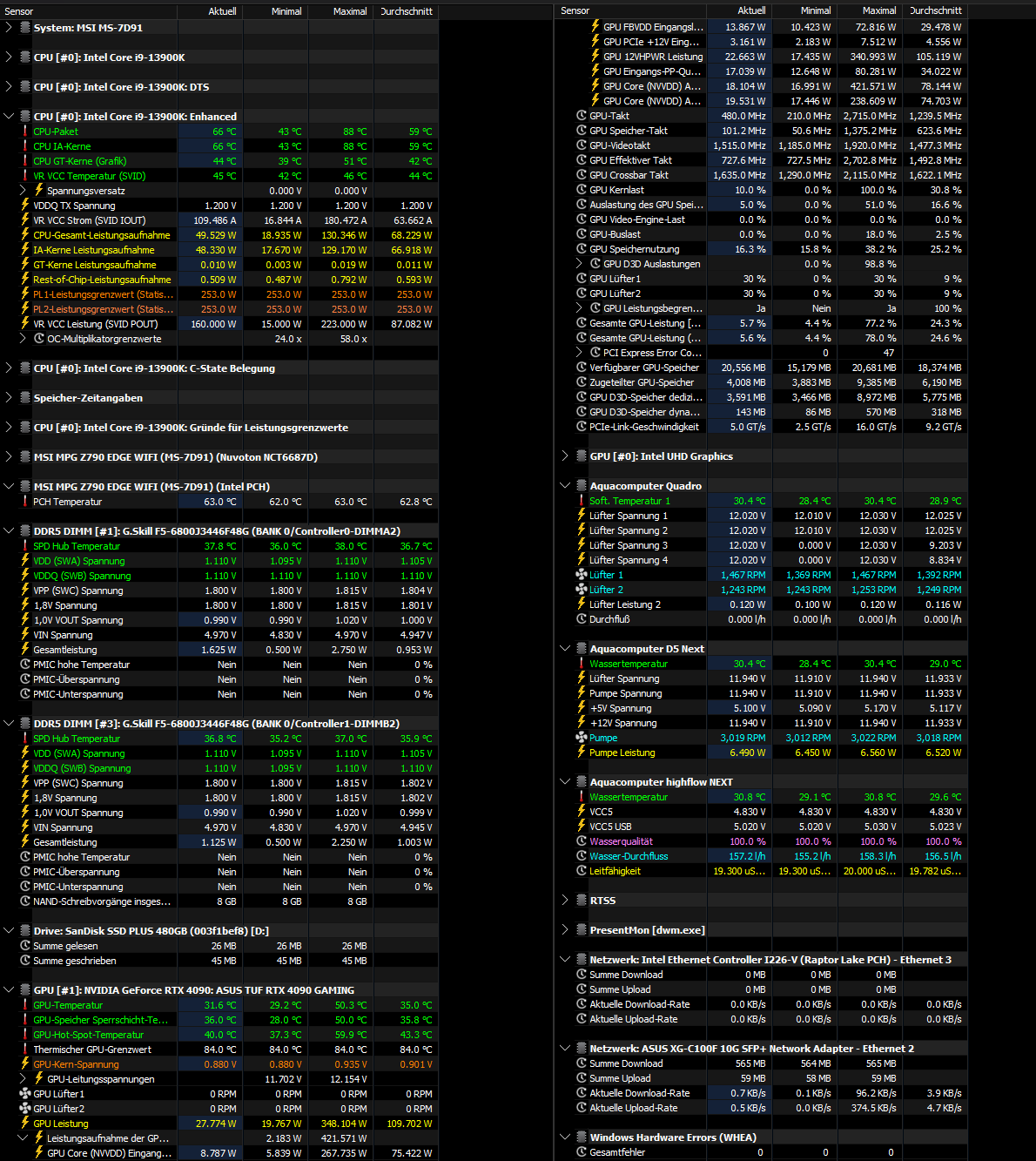Click the clock icon beside Gesamtfehler

(x=582, y=1152)
